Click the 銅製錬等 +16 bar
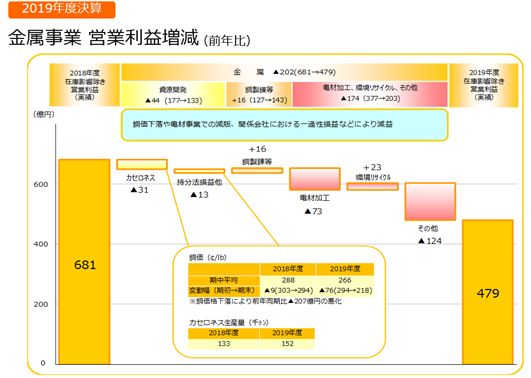 click(257, 170)
